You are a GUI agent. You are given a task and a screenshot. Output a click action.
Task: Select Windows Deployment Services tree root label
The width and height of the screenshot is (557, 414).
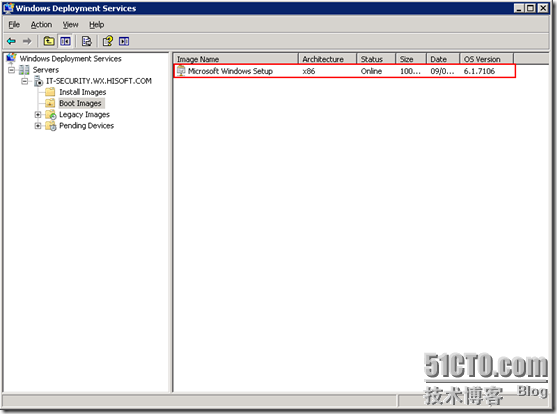(x=70, y=59)
